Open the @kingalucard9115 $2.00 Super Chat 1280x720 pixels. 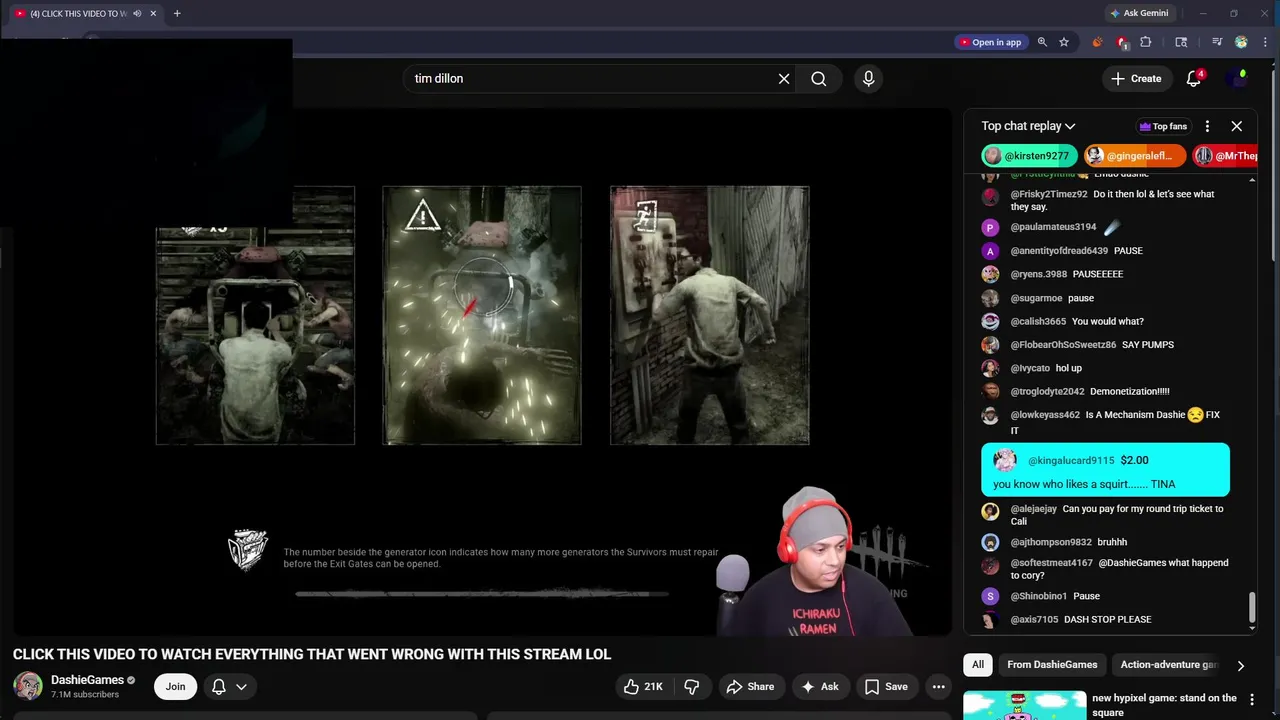[1105, 471]
